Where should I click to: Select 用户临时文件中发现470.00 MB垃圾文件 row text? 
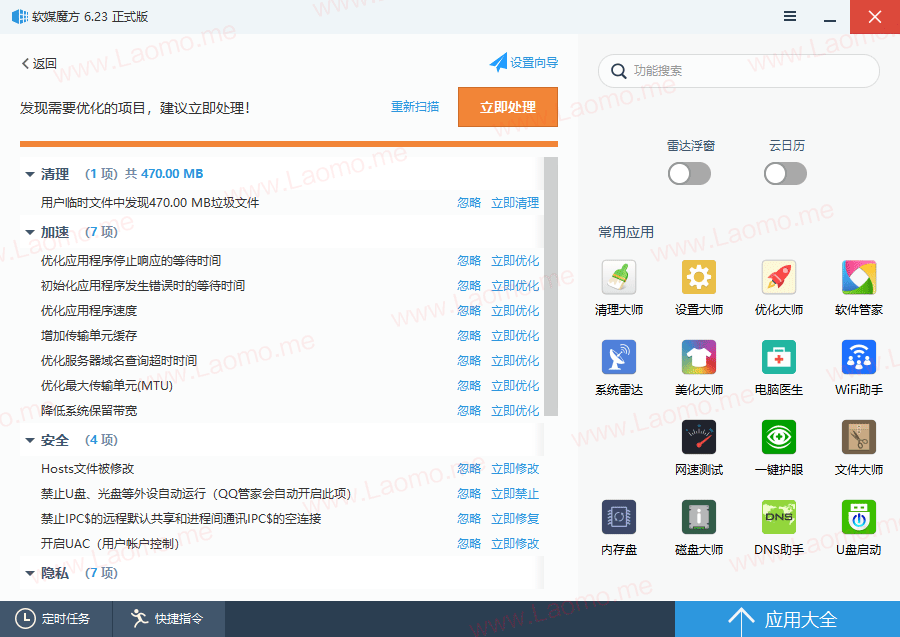150,203
